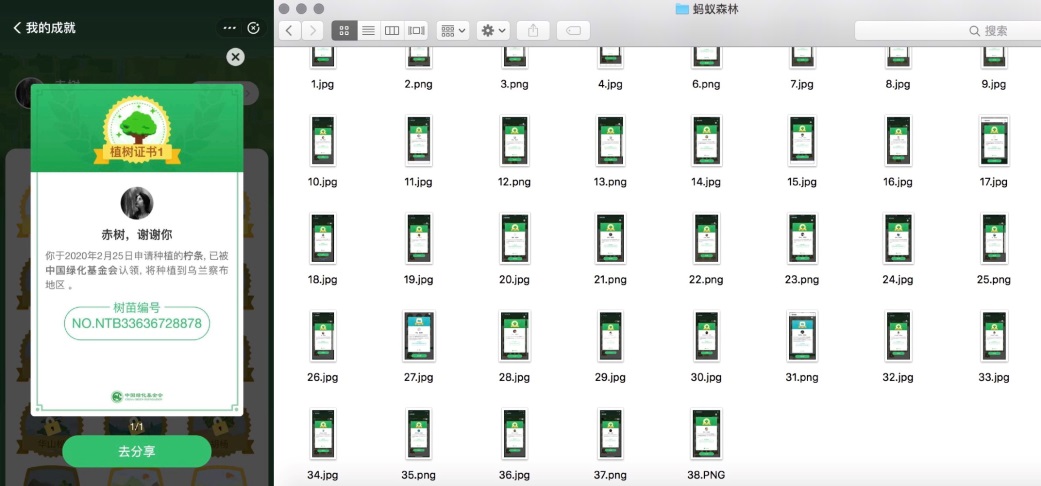This screenshot has height=486, width=1041.
Task: Select the 16.jpg thumbnail
Action: click(x=898, y=141)
